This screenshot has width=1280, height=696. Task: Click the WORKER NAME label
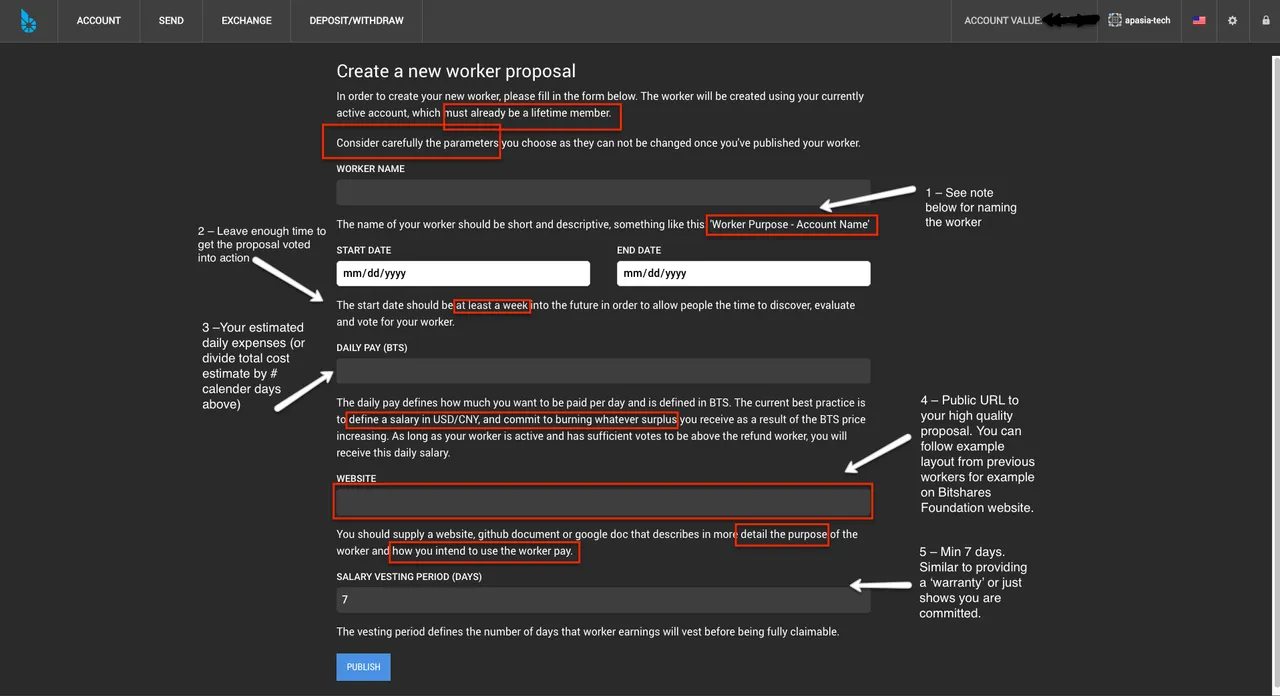(370, 169)
